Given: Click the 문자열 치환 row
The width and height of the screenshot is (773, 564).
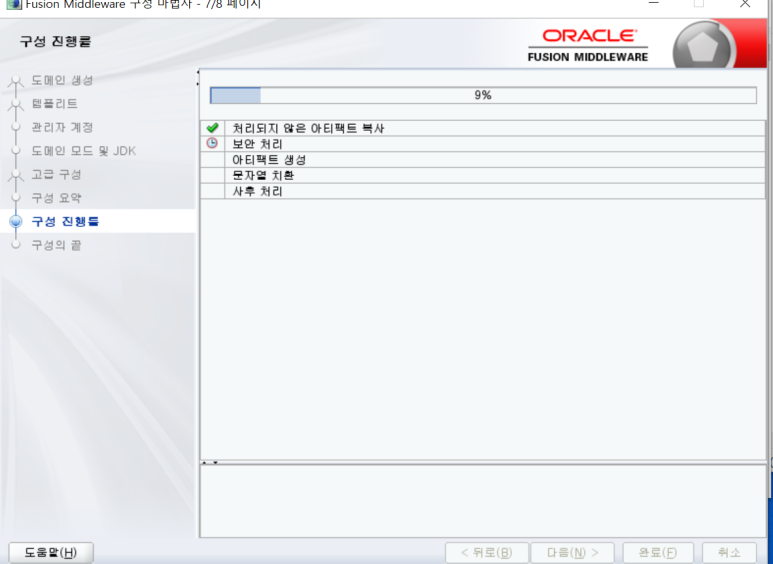Looking at the screenshot, I should 483,176.
